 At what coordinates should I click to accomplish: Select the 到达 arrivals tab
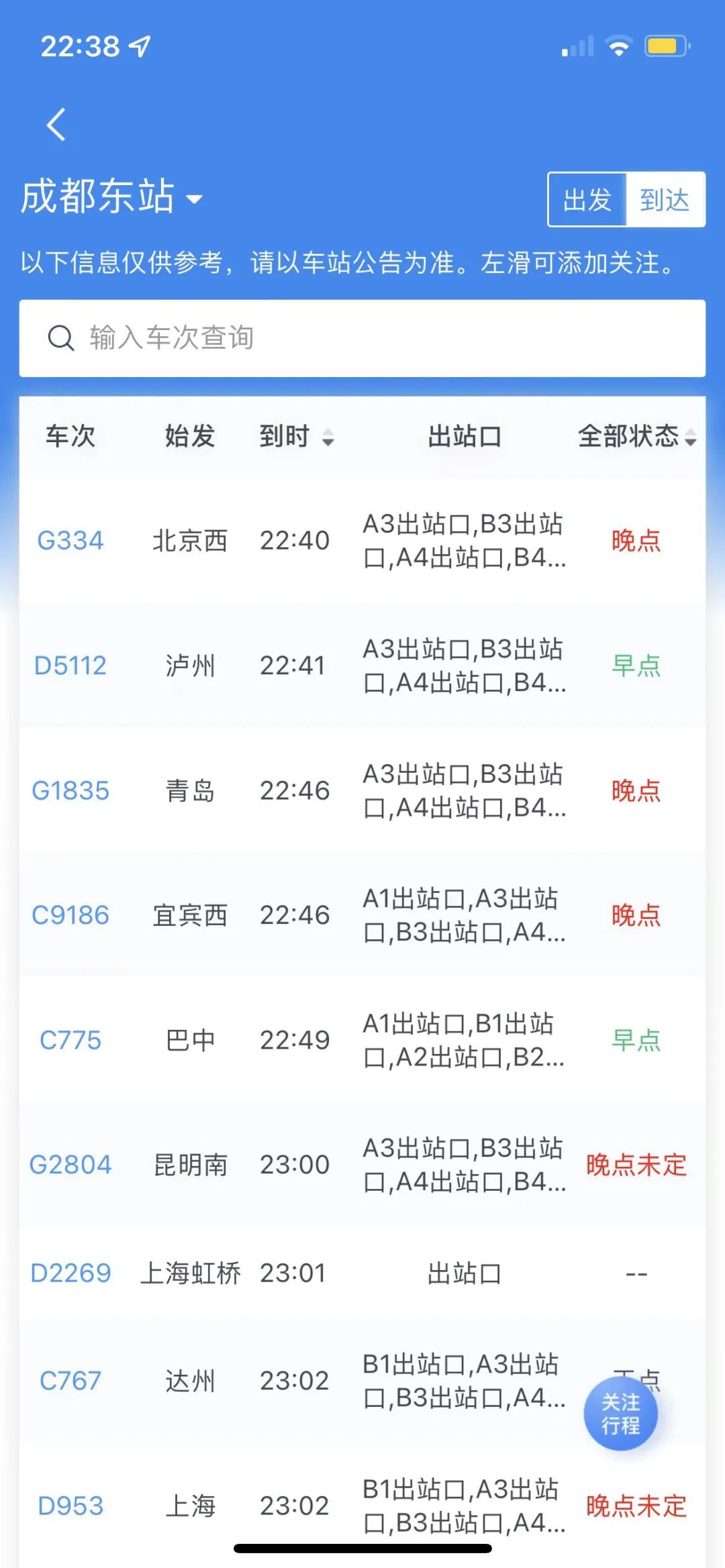coord(665,200)
